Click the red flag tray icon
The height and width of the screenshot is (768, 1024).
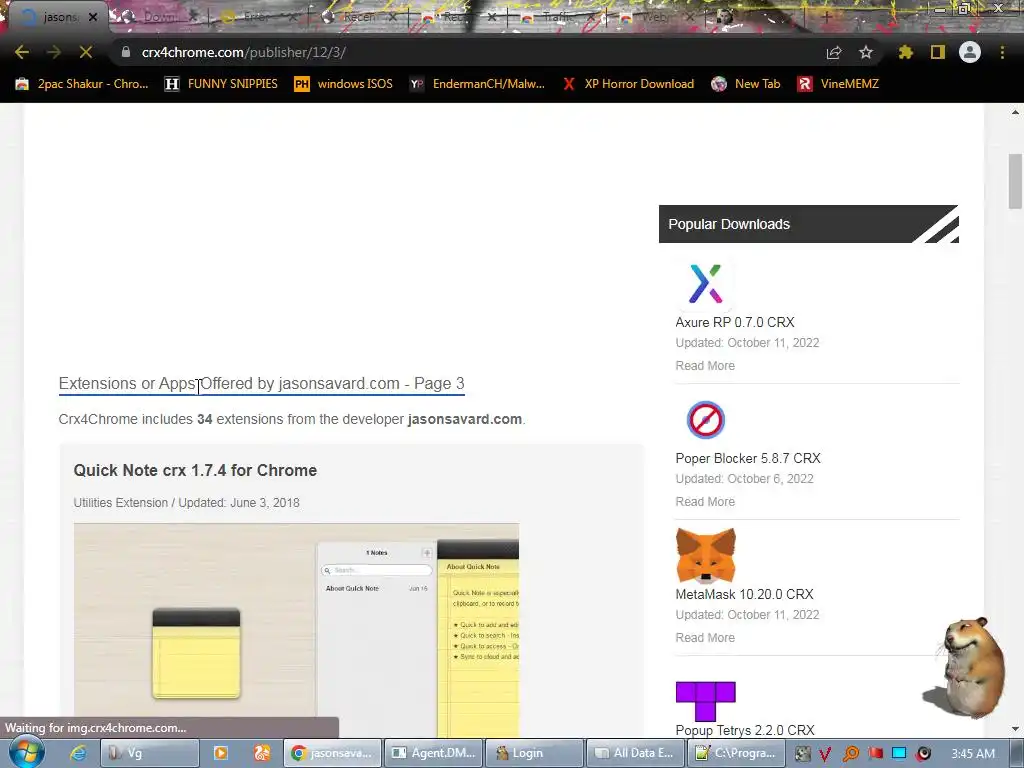pyautogui.click(x=875, y=754)
